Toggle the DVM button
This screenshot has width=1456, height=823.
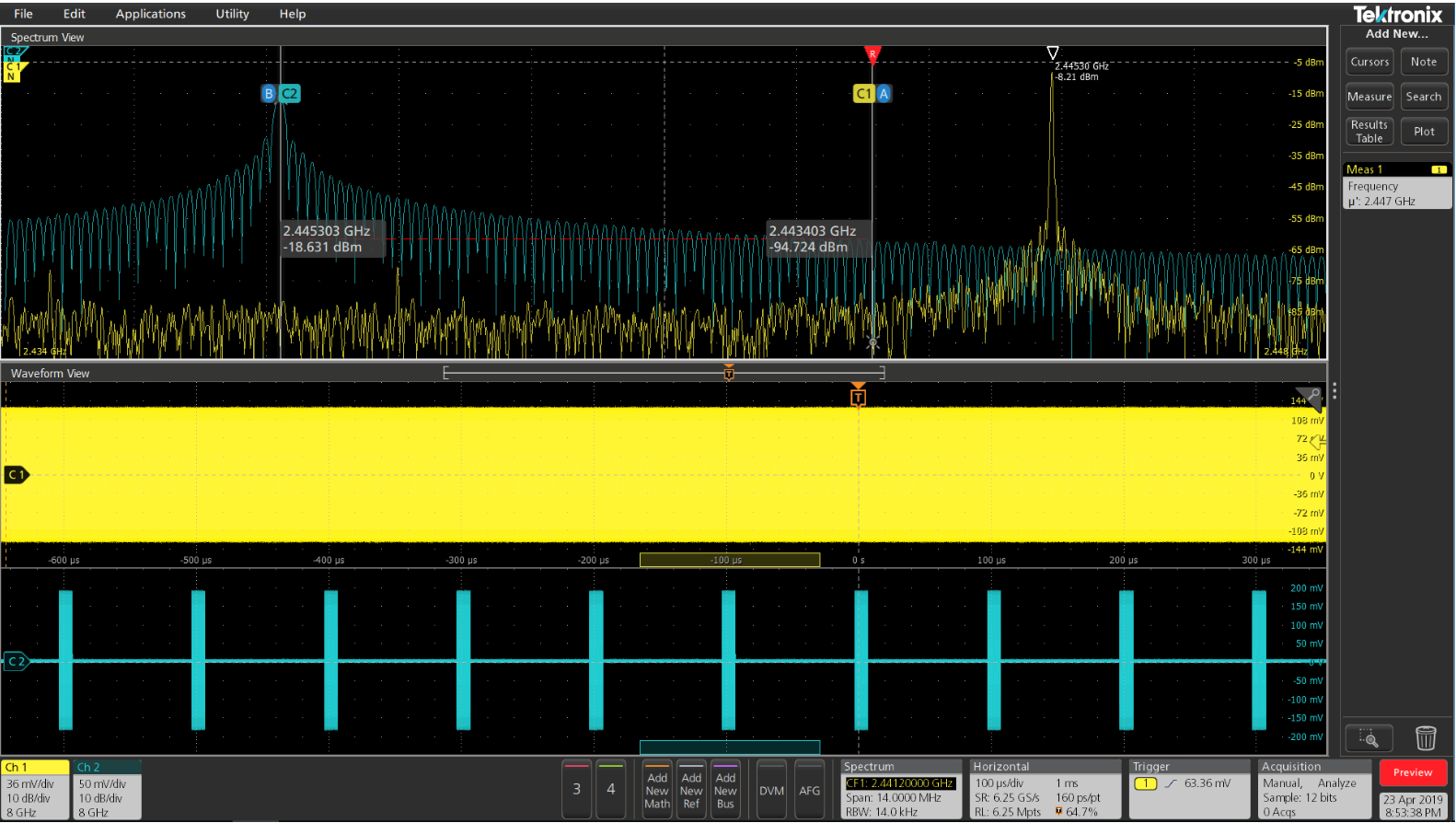coord(771,790)
